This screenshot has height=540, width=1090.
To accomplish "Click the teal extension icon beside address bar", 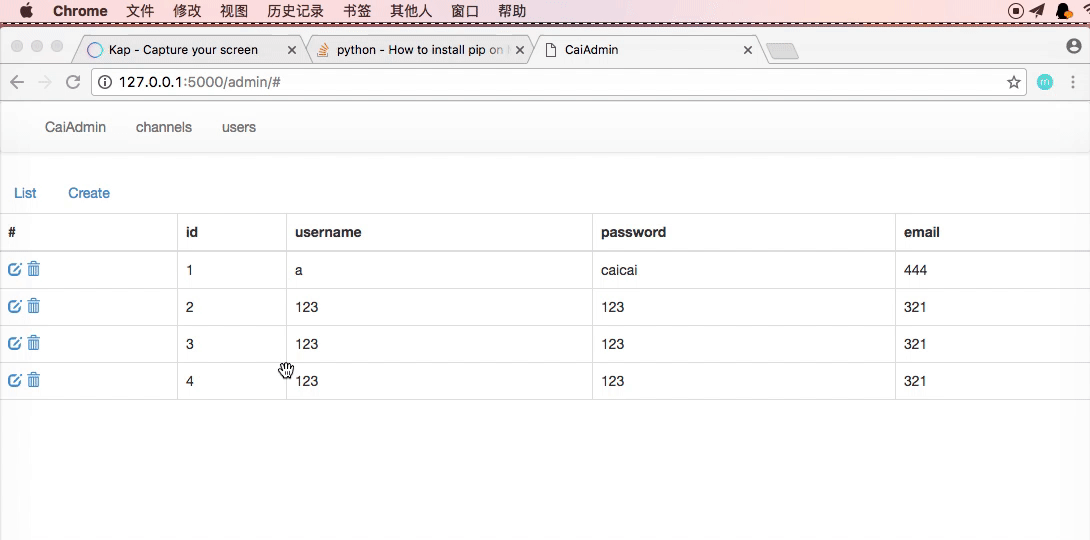I will coord(1045,82).
